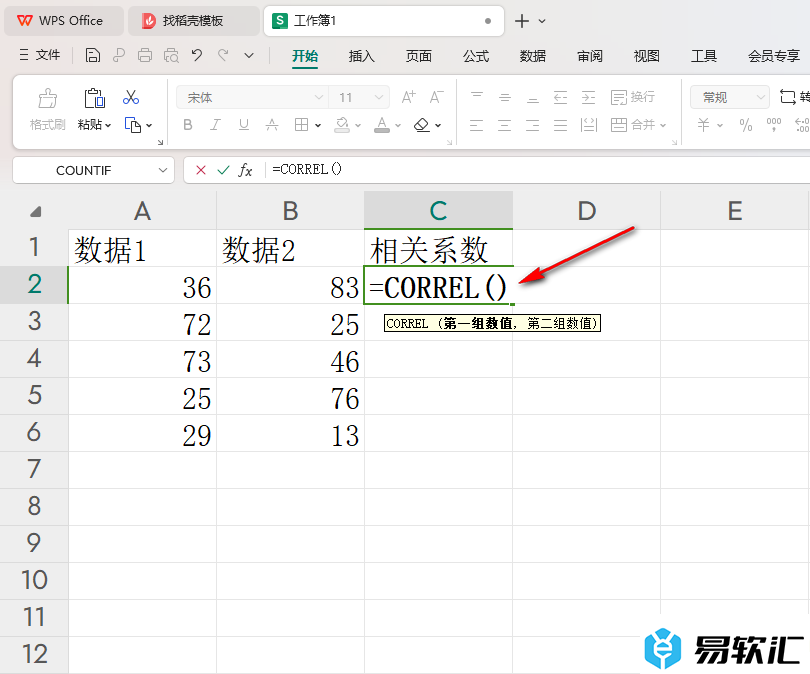Open the 找稻壳模板 tab
Screen dimensions: 810x674
(x=193, y=21)
